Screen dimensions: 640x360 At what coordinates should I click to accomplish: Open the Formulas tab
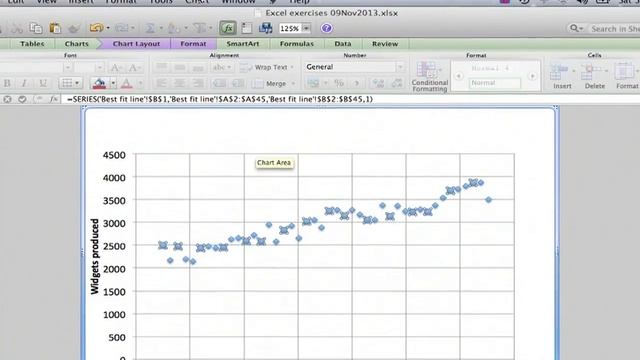pyautogui.click(x=296, y=44)
